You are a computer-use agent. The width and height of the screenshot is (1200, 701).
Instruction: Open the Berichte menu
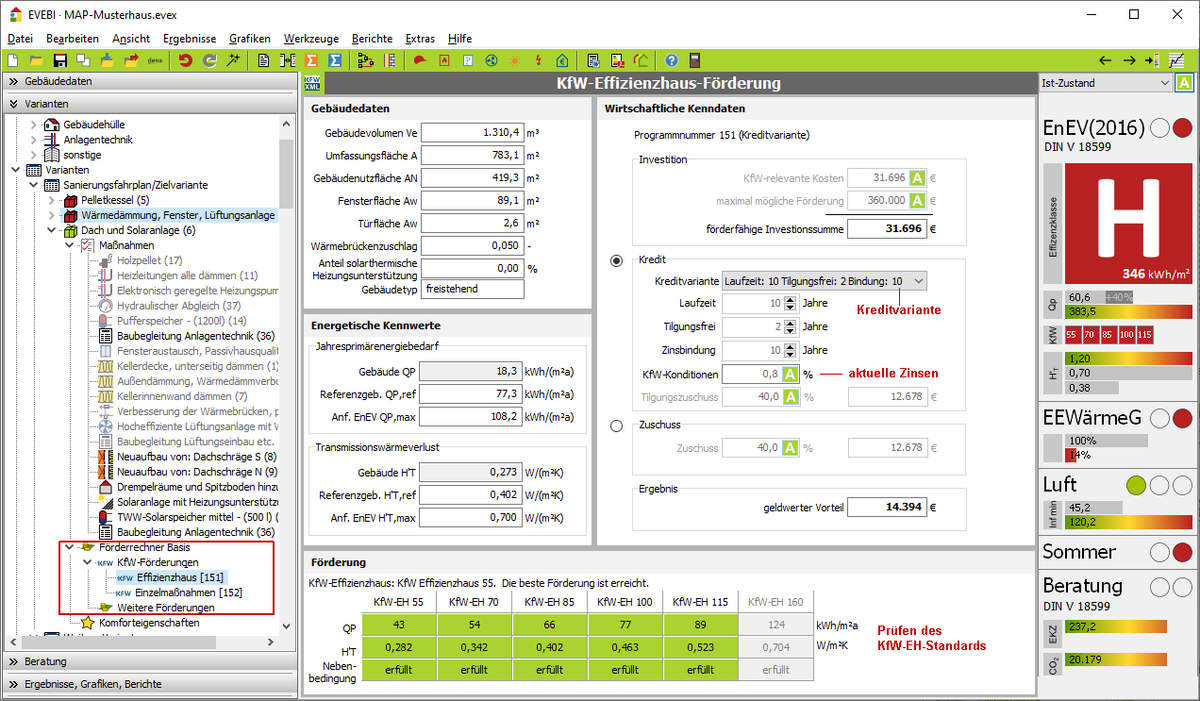(x=372, y=38)
